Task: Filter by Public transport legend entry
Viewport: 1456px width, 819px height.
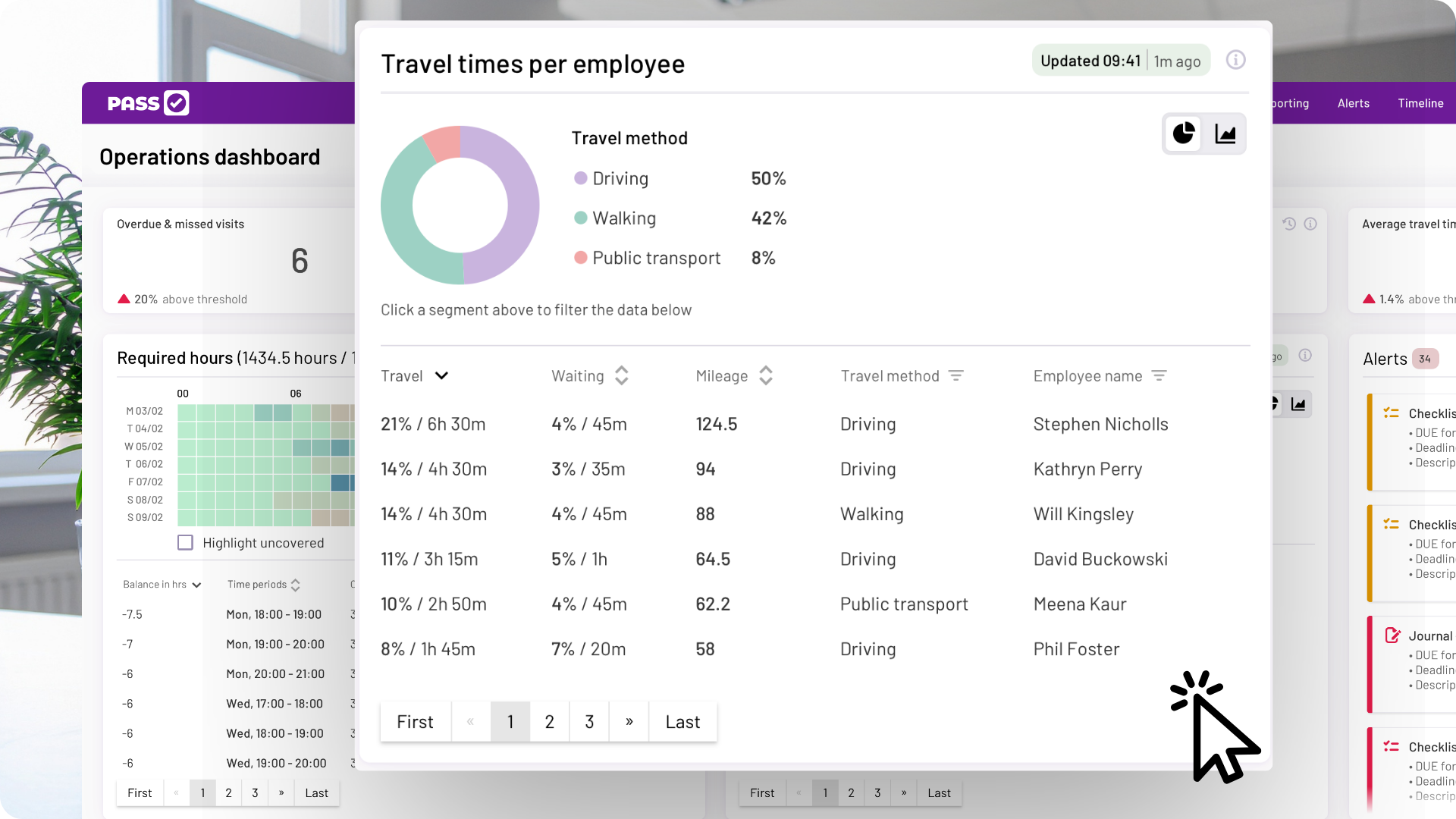Action: coord(656,259)
